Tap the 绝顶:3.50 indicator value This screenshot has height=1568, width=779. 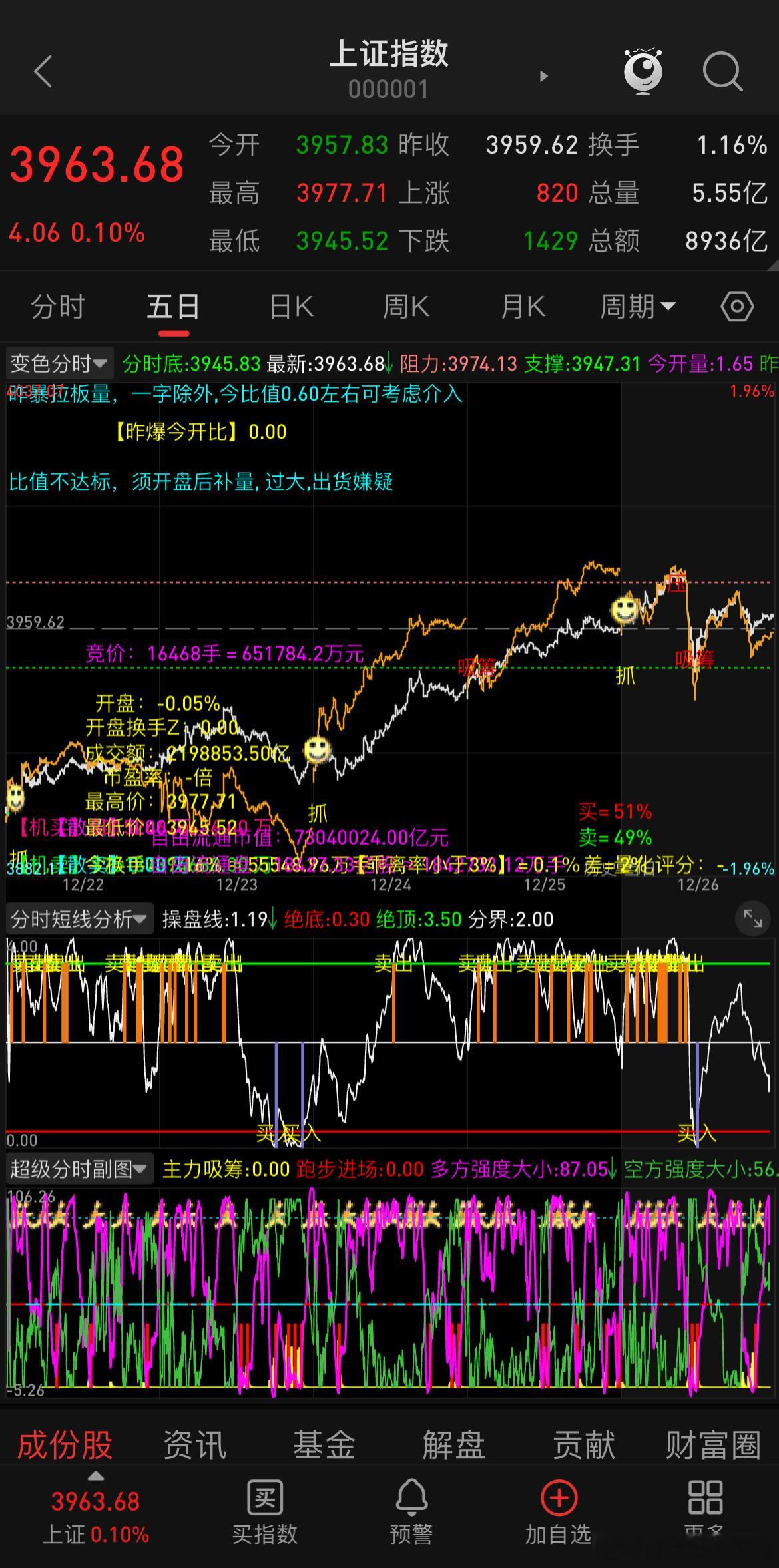pos(419,919)
